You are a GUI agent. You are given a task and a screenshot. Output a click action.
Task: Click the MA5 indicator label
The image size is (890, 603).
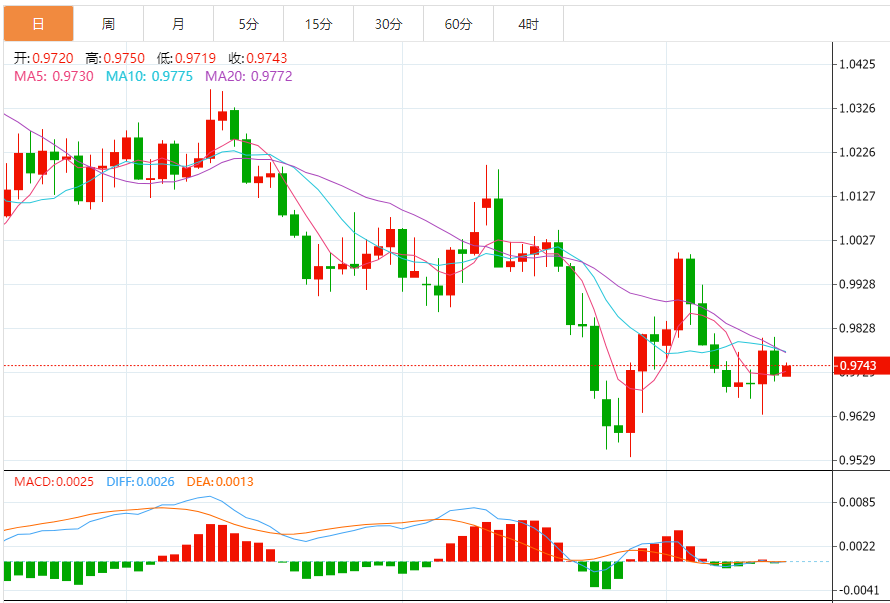tap(54, 76)
